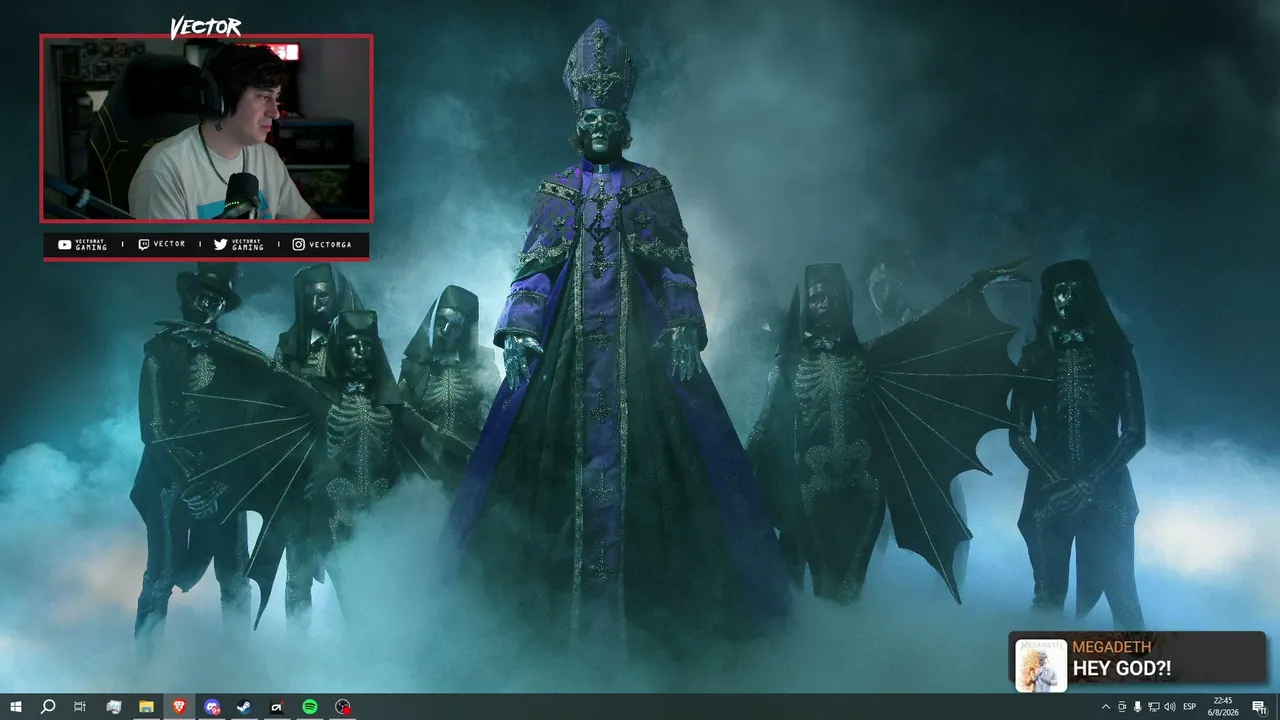Viewport: 1280px width, 720px height.
Task: Open the notification Action Center icon
Action: tap(1259, 707)
